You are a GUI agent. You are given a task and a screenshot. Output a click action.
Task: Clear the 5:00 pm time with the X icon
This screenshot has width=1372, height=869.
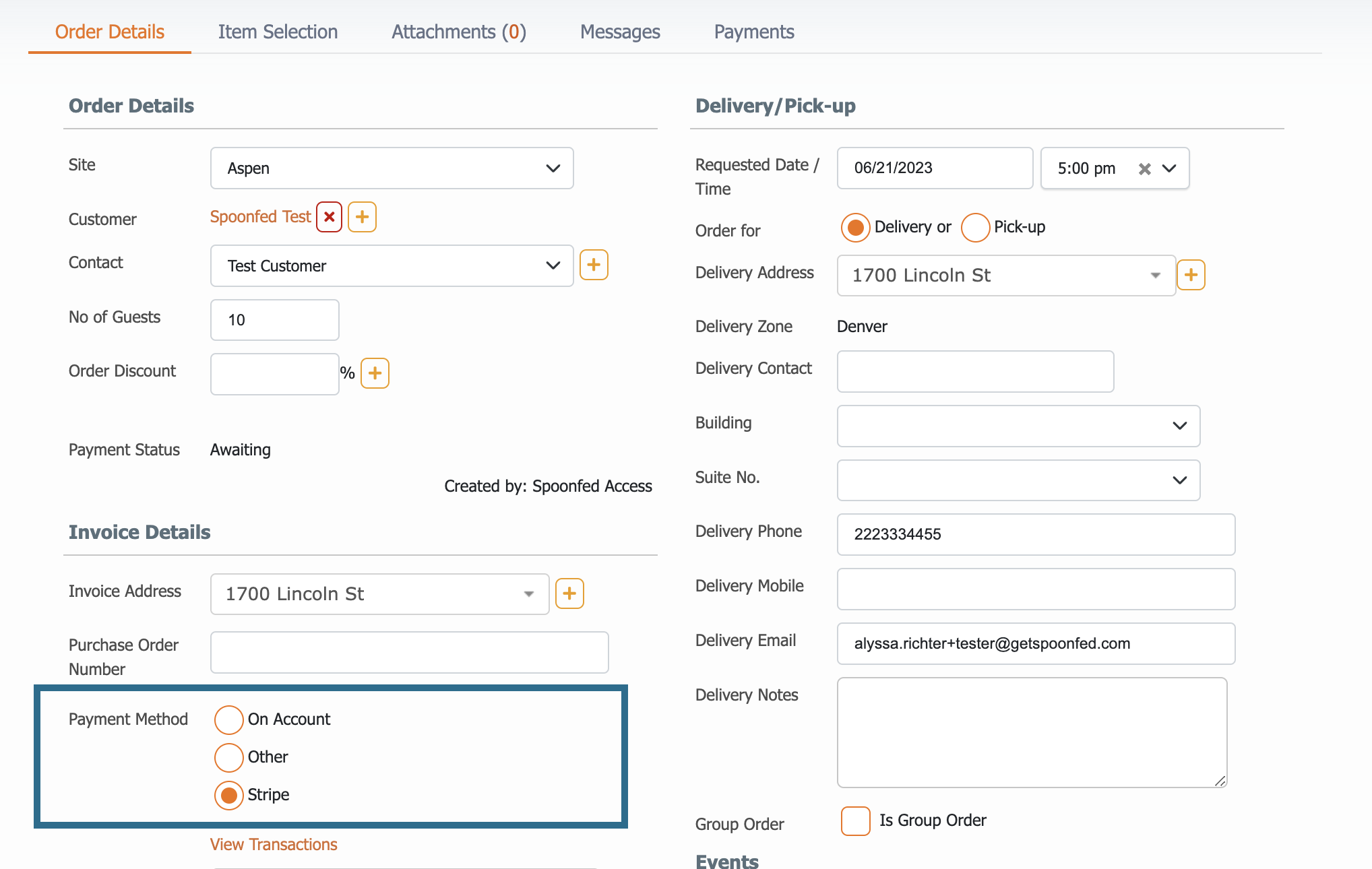(1144, 168)
